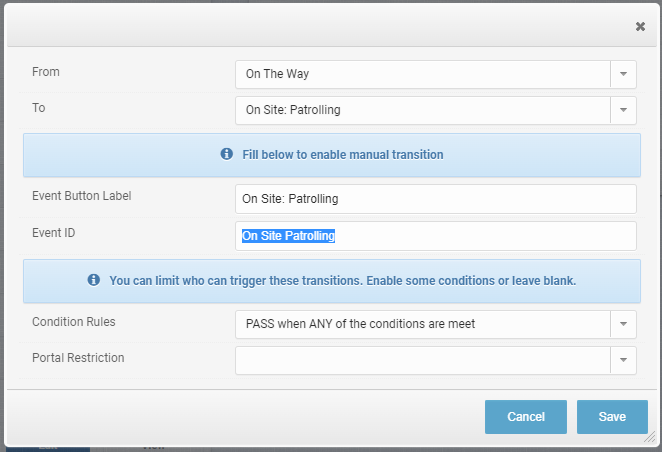This screenshot has width=662, height=452.
Task: Click the empty Portal Restriction field
Action: [422, 360]
